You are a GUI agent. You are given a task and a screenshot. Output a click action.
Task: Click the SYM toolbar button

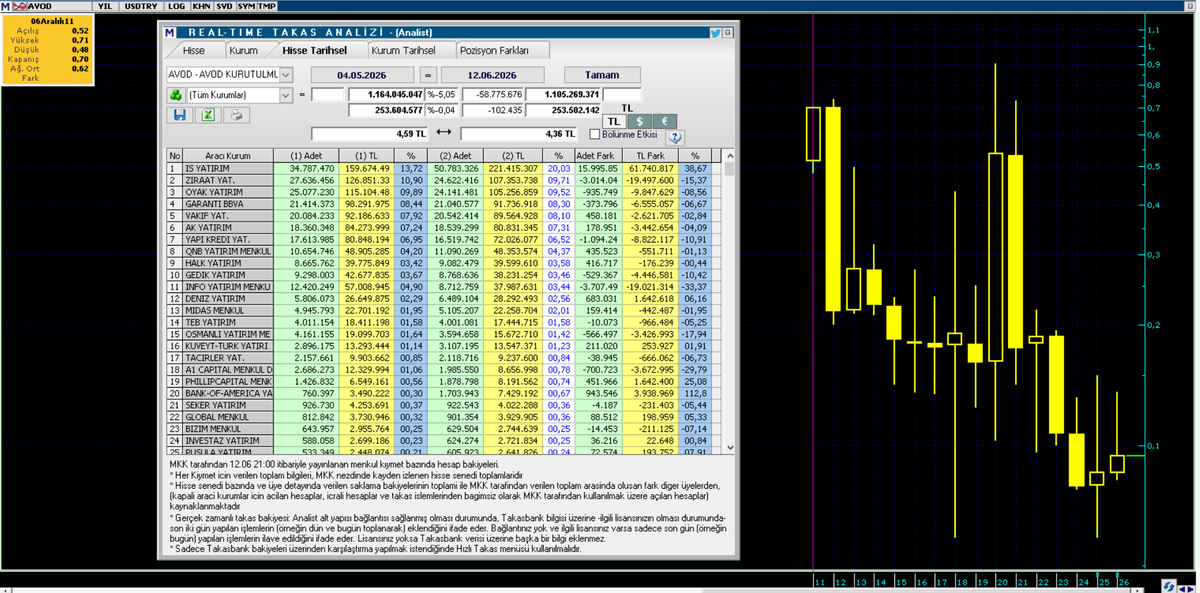[246, 6]
